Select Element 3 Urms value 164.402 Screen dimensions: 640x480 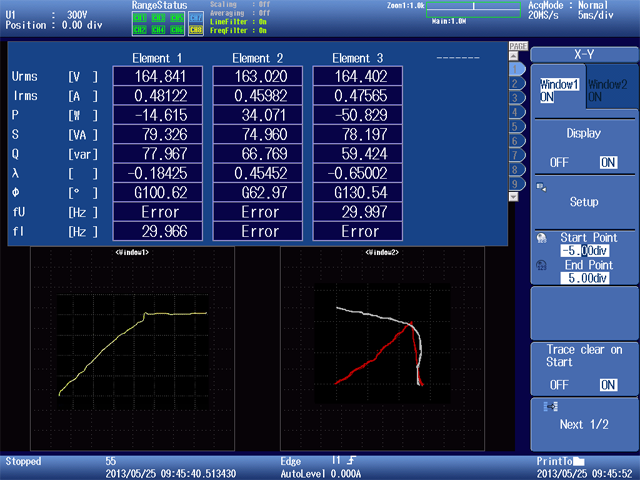(x=358, y=76)
